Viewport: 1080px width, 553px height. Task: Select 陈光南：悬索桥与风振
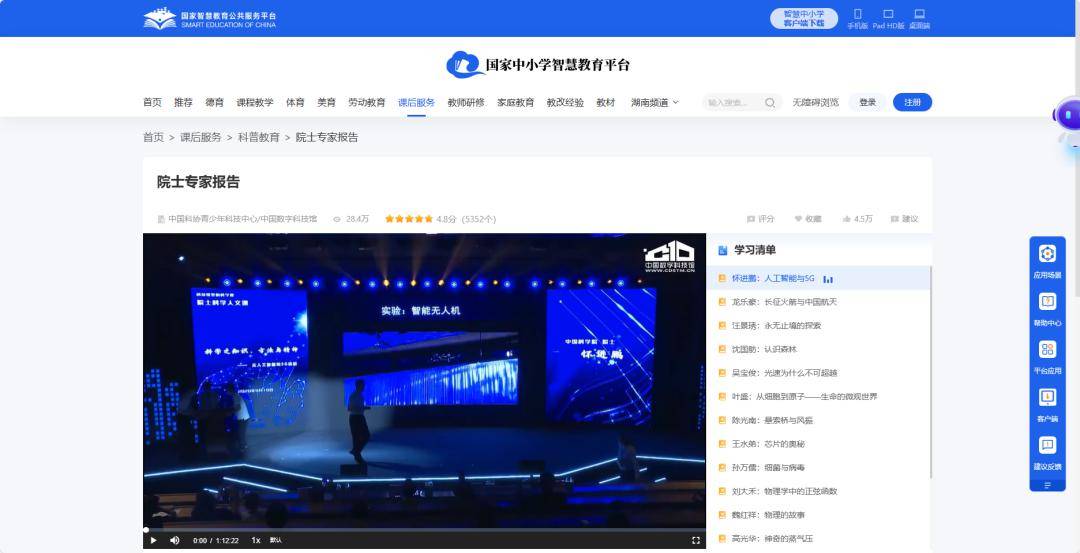click(x=818, y=420)
